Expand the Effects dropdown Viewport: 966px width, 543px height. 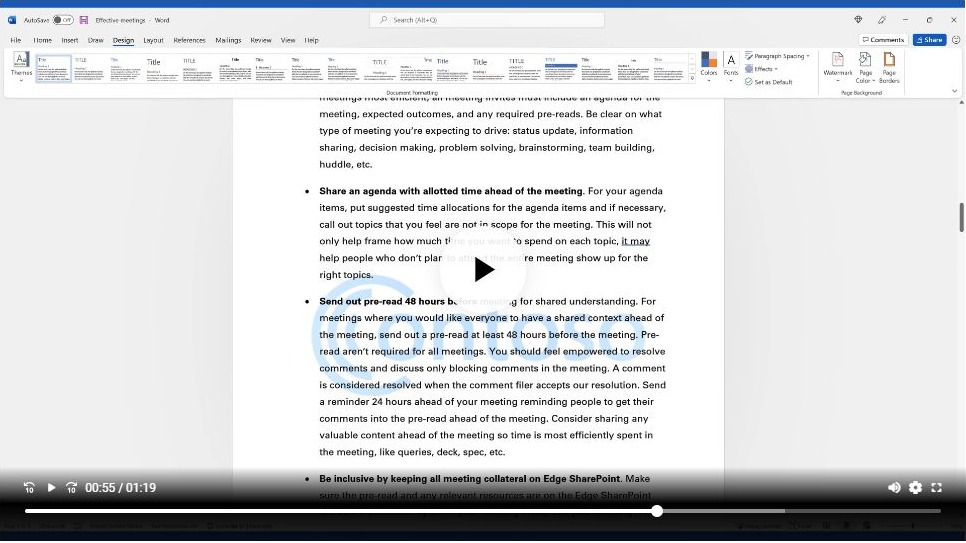tap(761, 69)
